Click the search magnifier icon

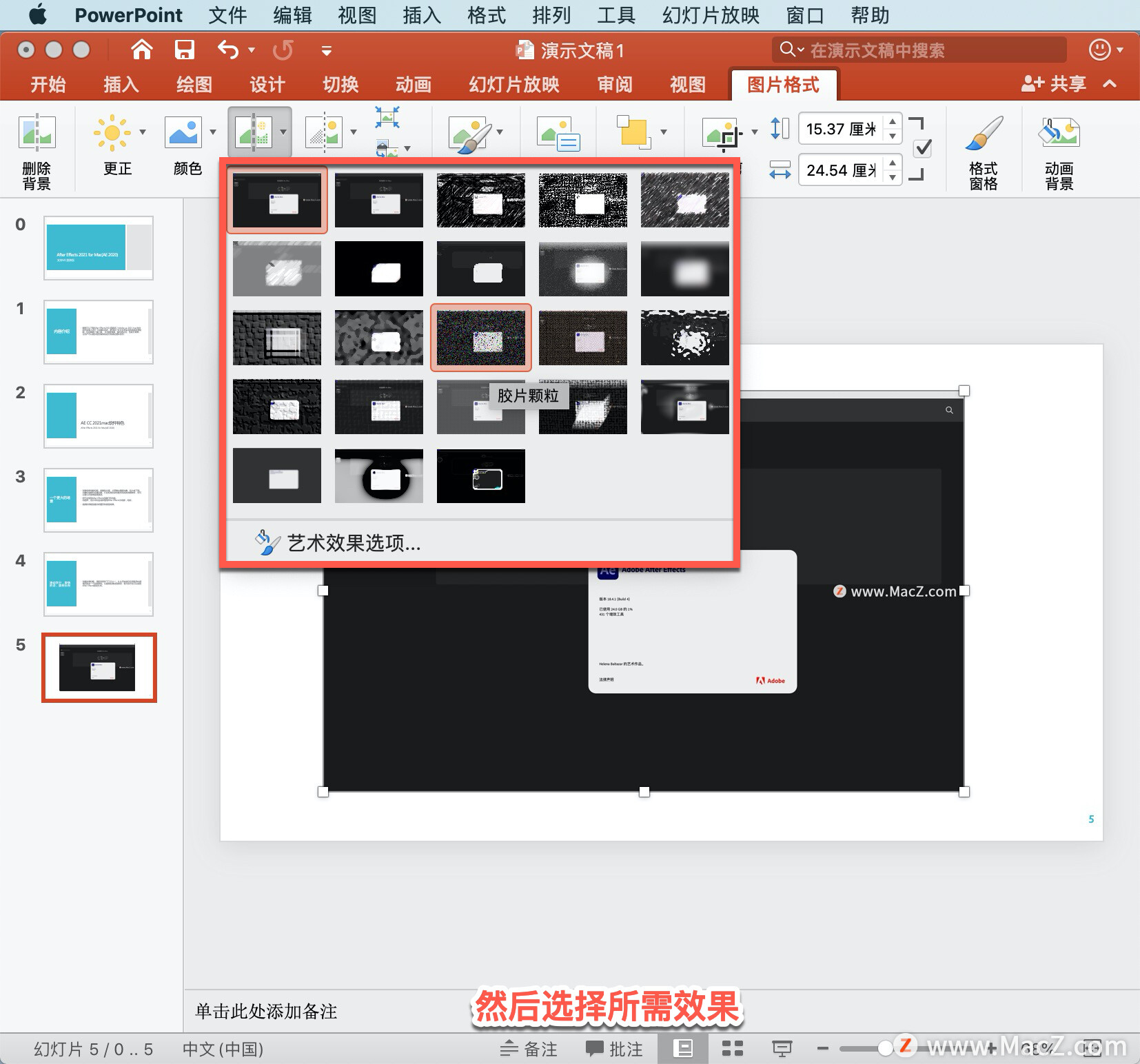point(787,50)
